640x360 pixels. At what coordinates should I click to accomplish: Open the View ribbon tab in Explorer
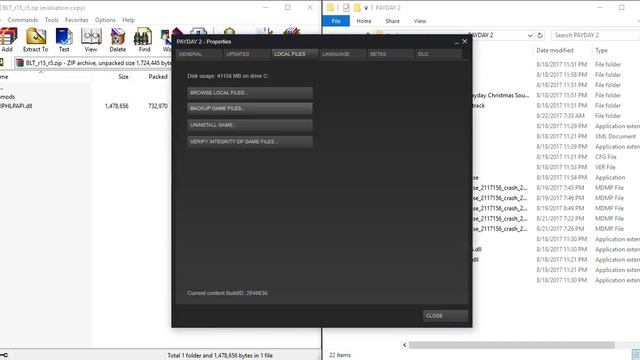(x=420, y=21)
